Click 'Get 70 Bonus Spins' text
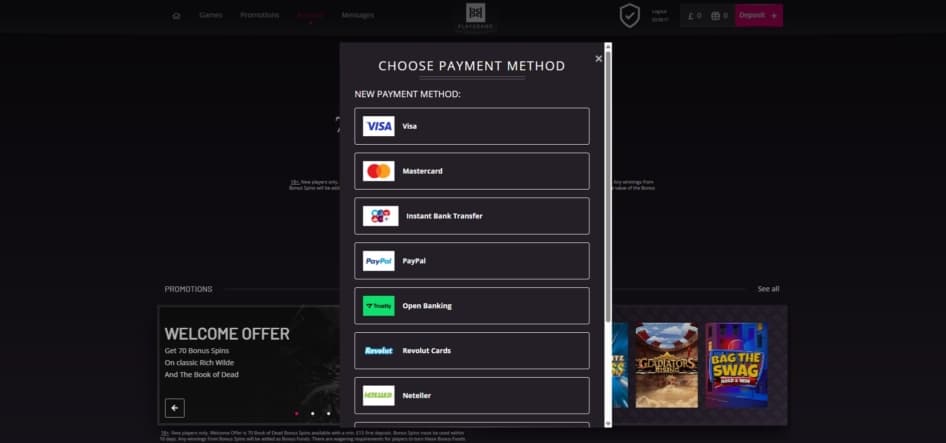Viewport: 946px width, 443px height. (197, 351)
